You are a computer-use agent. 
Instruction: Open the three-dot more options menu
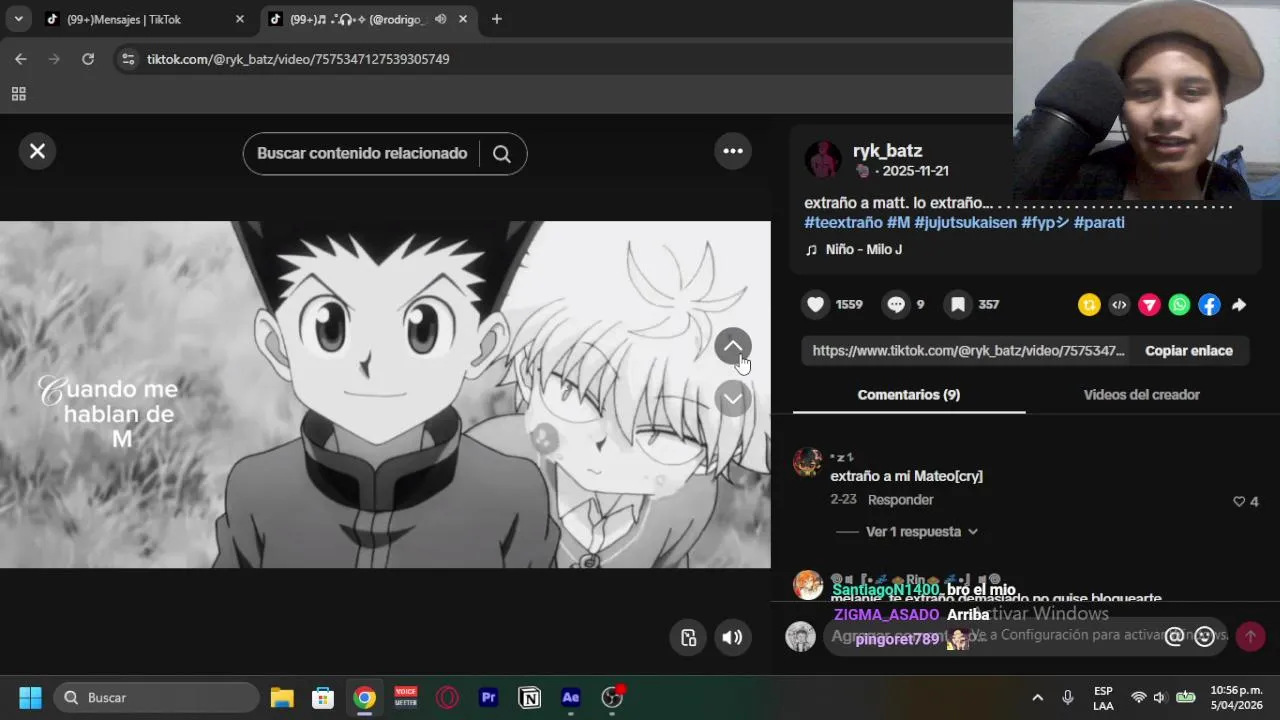(x=733, y=151)
